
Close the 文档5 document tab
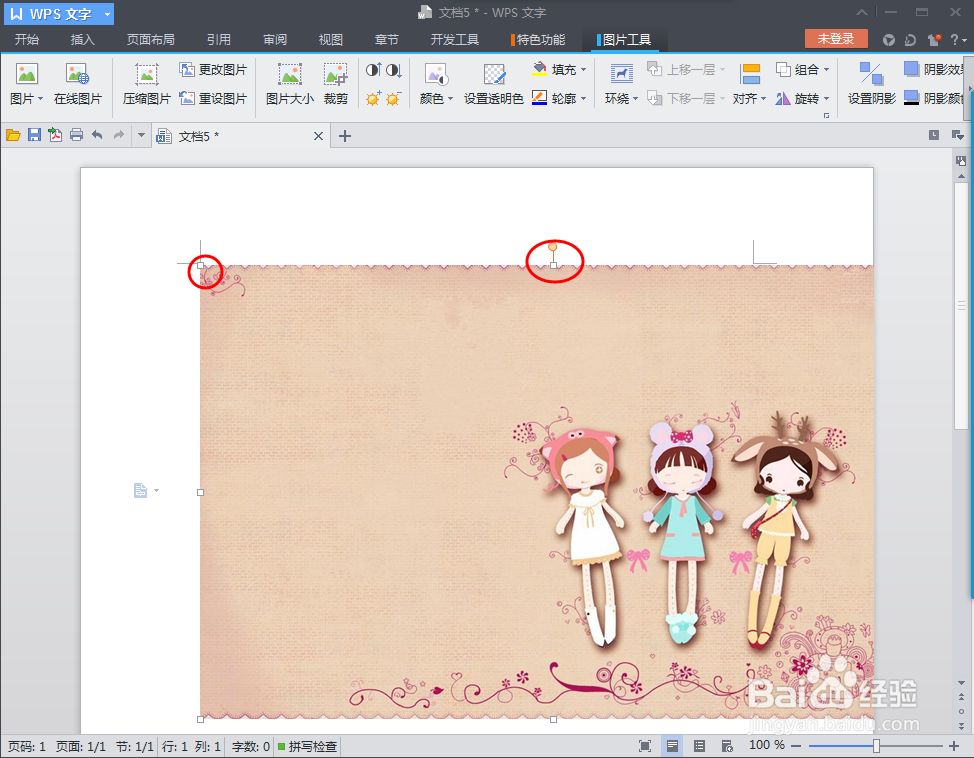[318, 135]
